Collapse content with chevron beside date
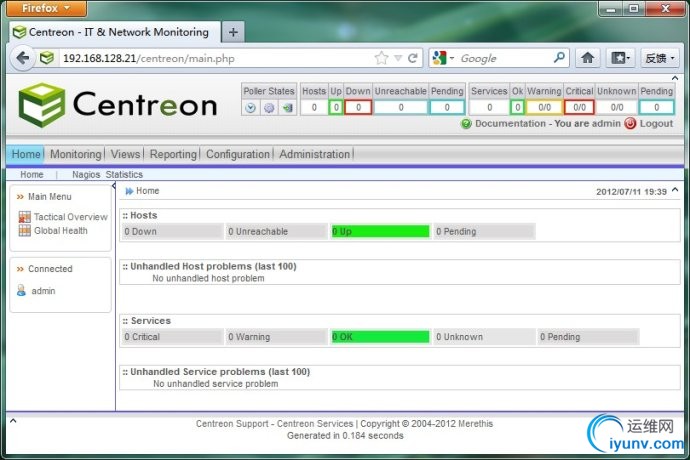Screen dimensions: 690x460 pos(675,190)
